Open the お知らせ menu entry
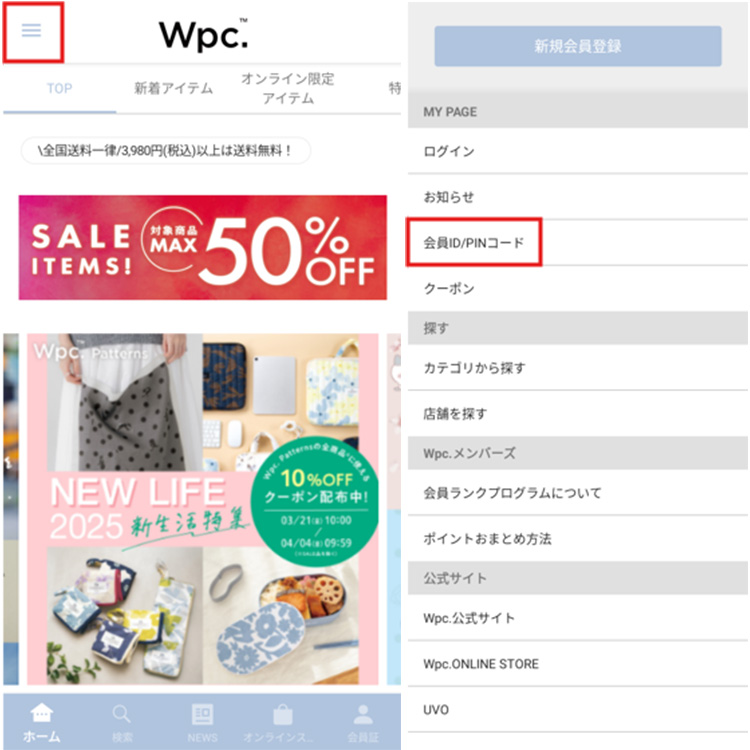Image resolution: width=750 pixels, height=750 pixels. pos(578,197)
